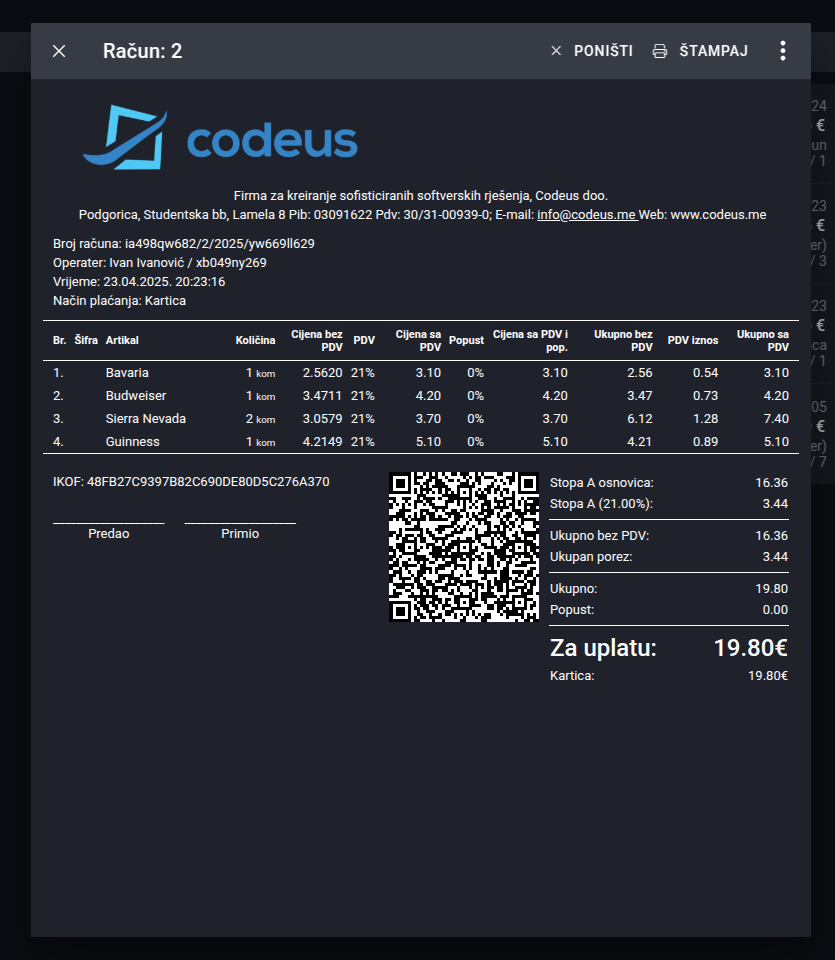Click the Cijena bez PDV column header
835x960 pixels.
316,340
